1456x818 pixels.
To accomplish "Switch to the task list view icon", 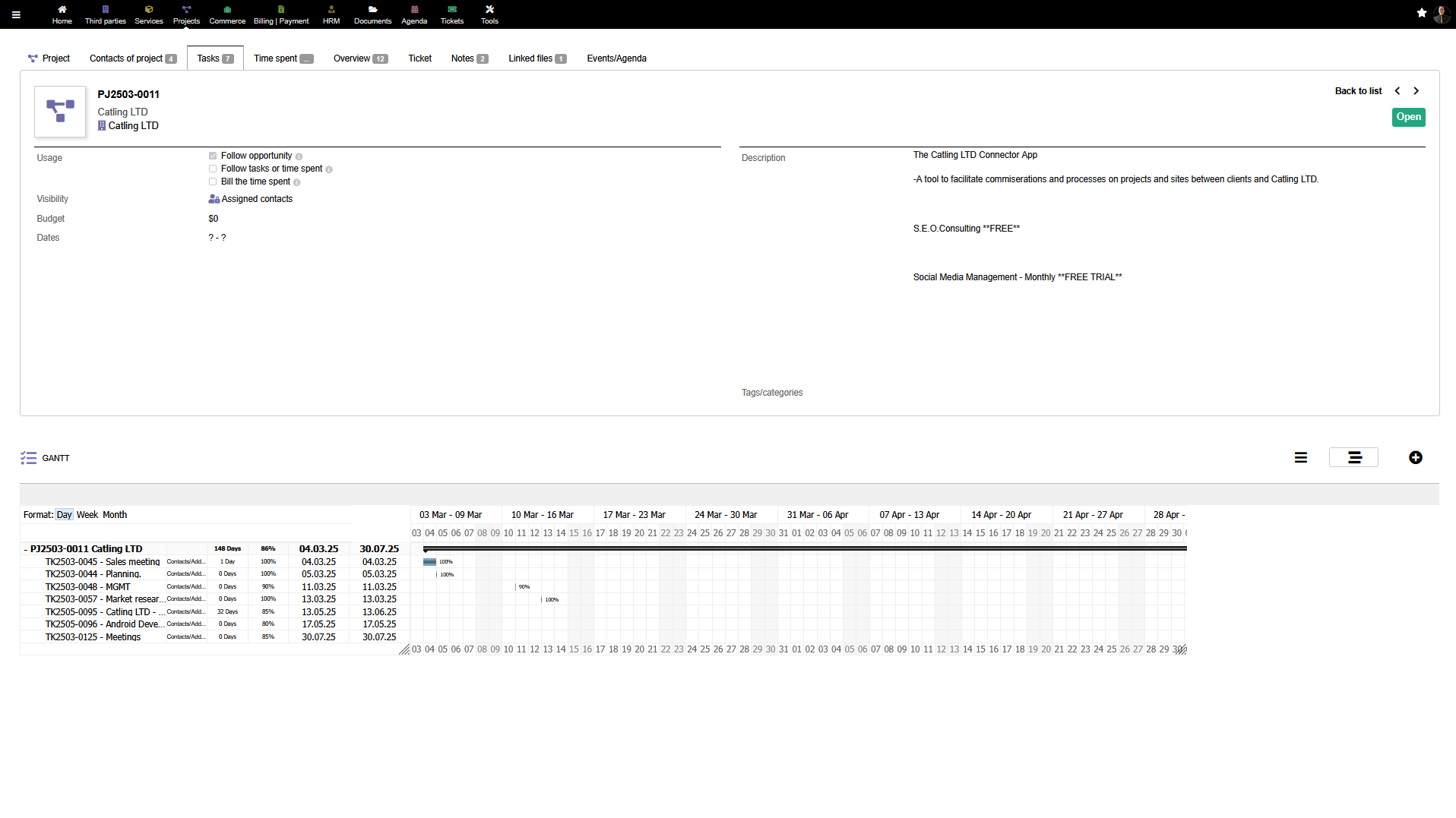I will 1300,457.
